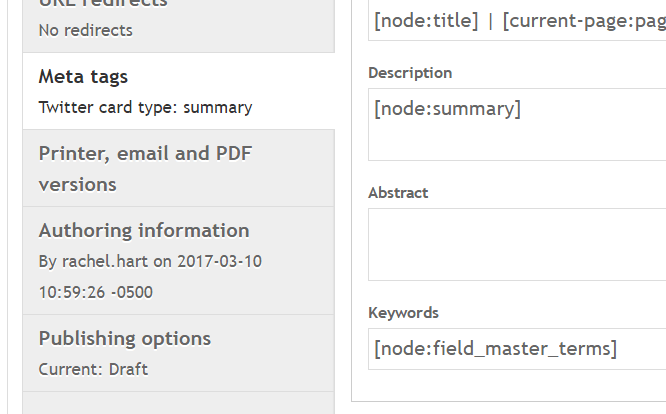Screen dimensions: 666x414
Task: Click the [node:field_master_terms] token text
Action: (x=495, y=349)
